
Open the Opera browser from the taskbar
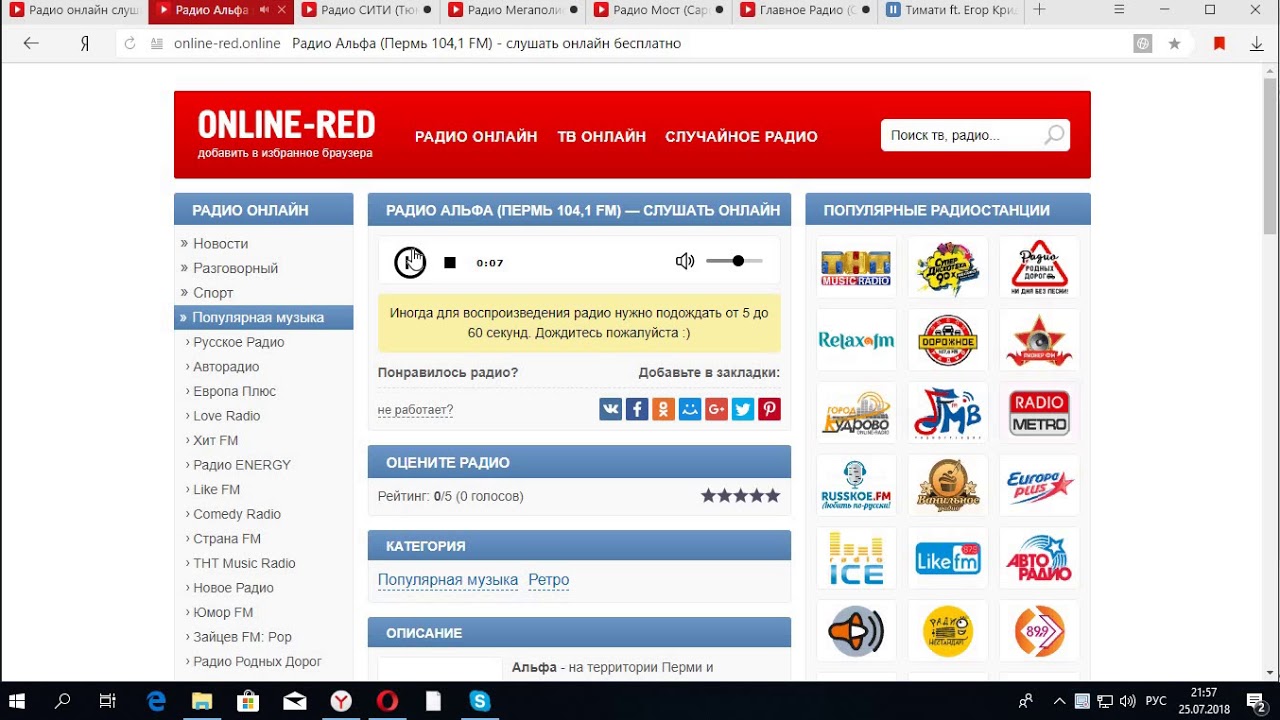coord(387,701)
